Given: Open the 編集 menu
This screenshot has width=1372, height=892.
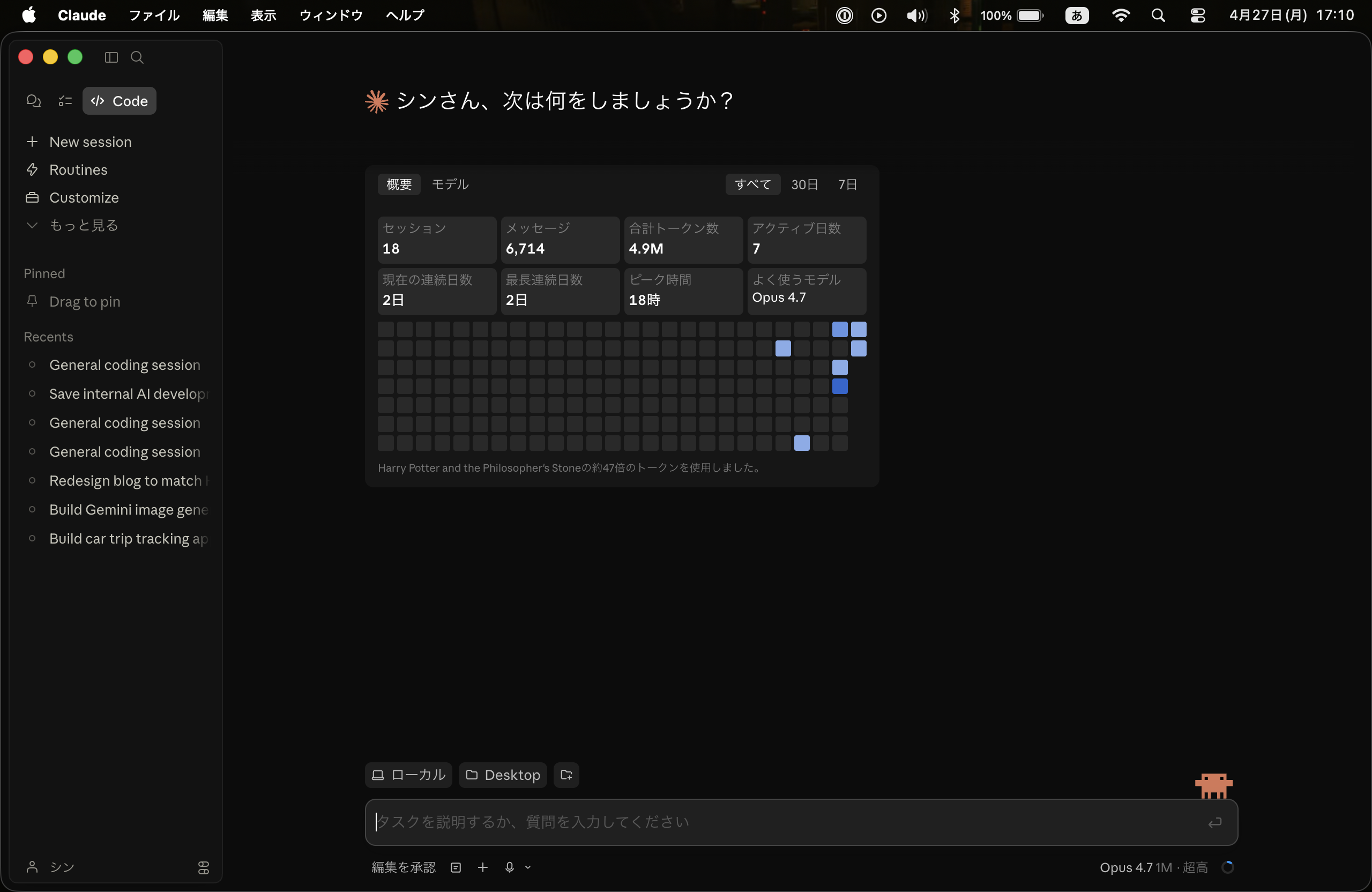Looking at the screenshot, I should [x=215, y=15].
